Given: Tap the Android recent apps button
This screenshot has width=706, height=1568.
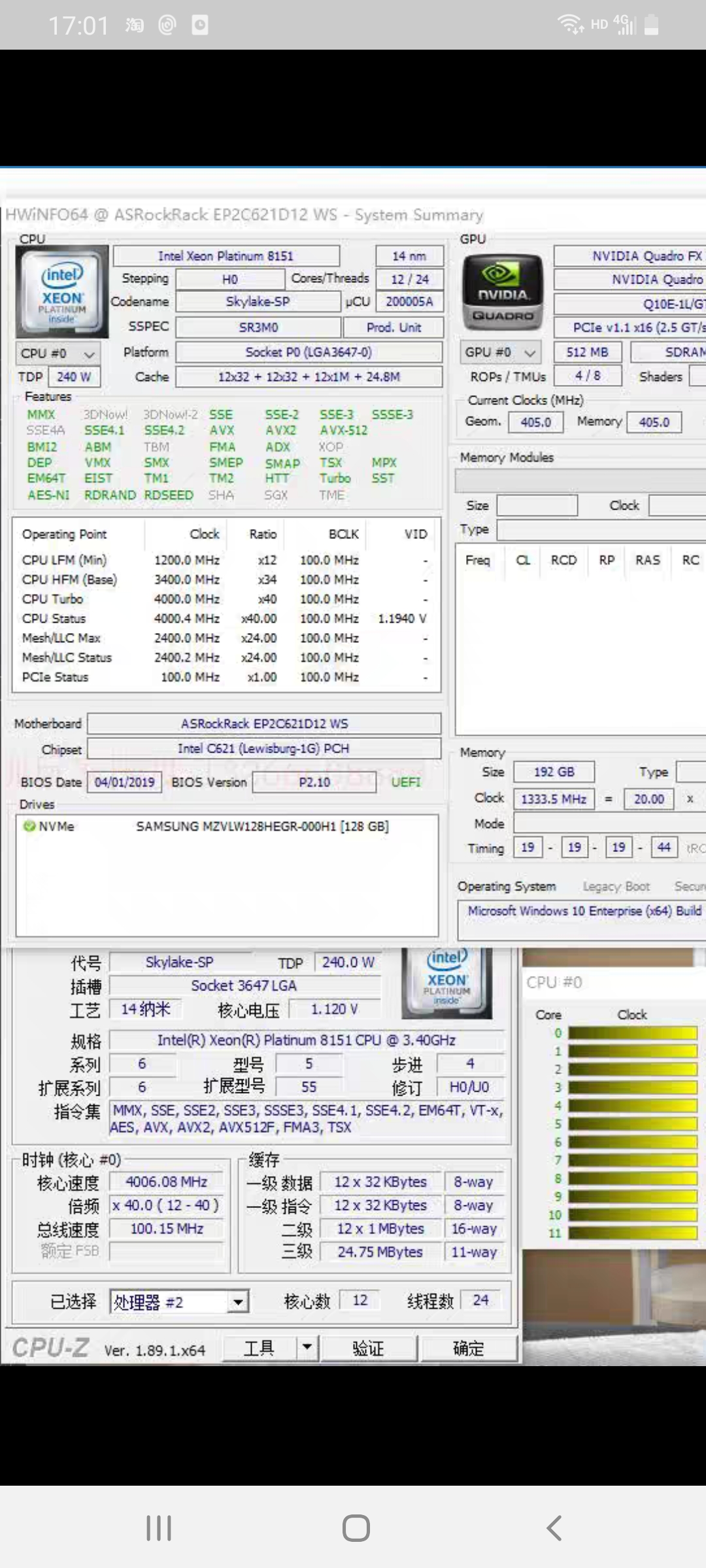Looking at the screenshot, I should click(159, 1528).
